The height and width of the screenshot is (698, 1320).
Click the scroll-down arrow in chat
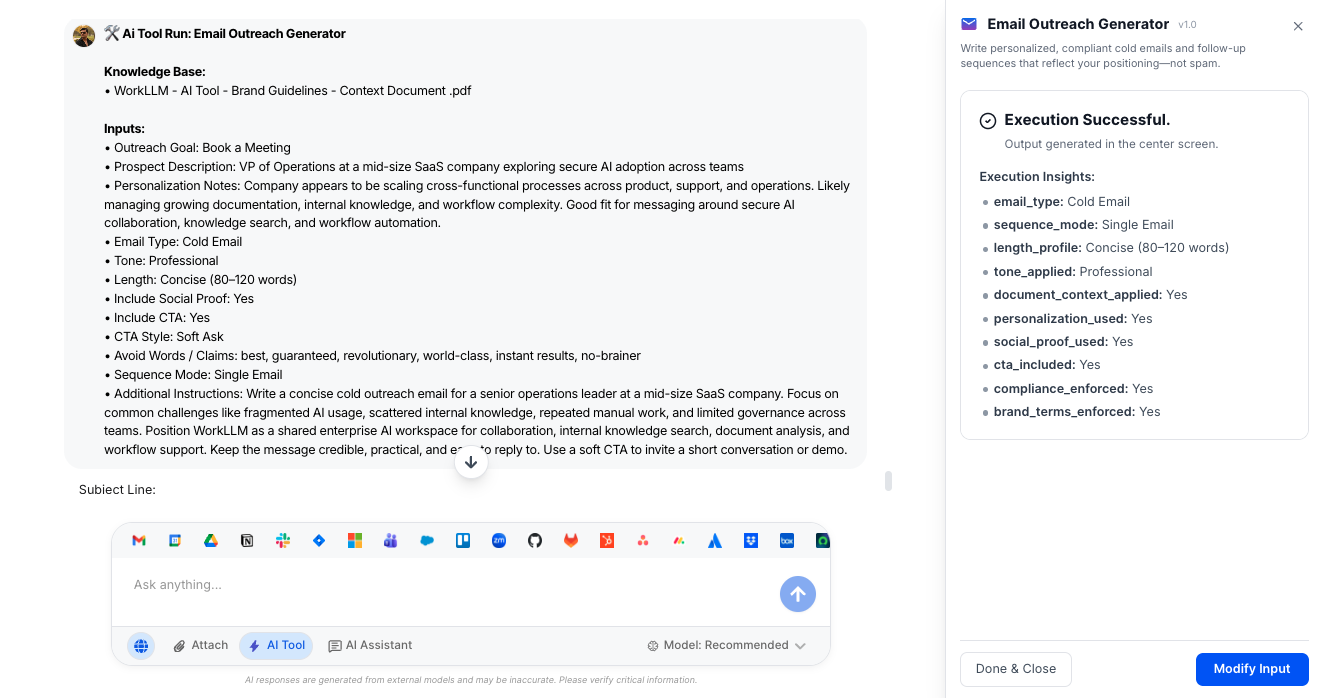click(471, 462)
